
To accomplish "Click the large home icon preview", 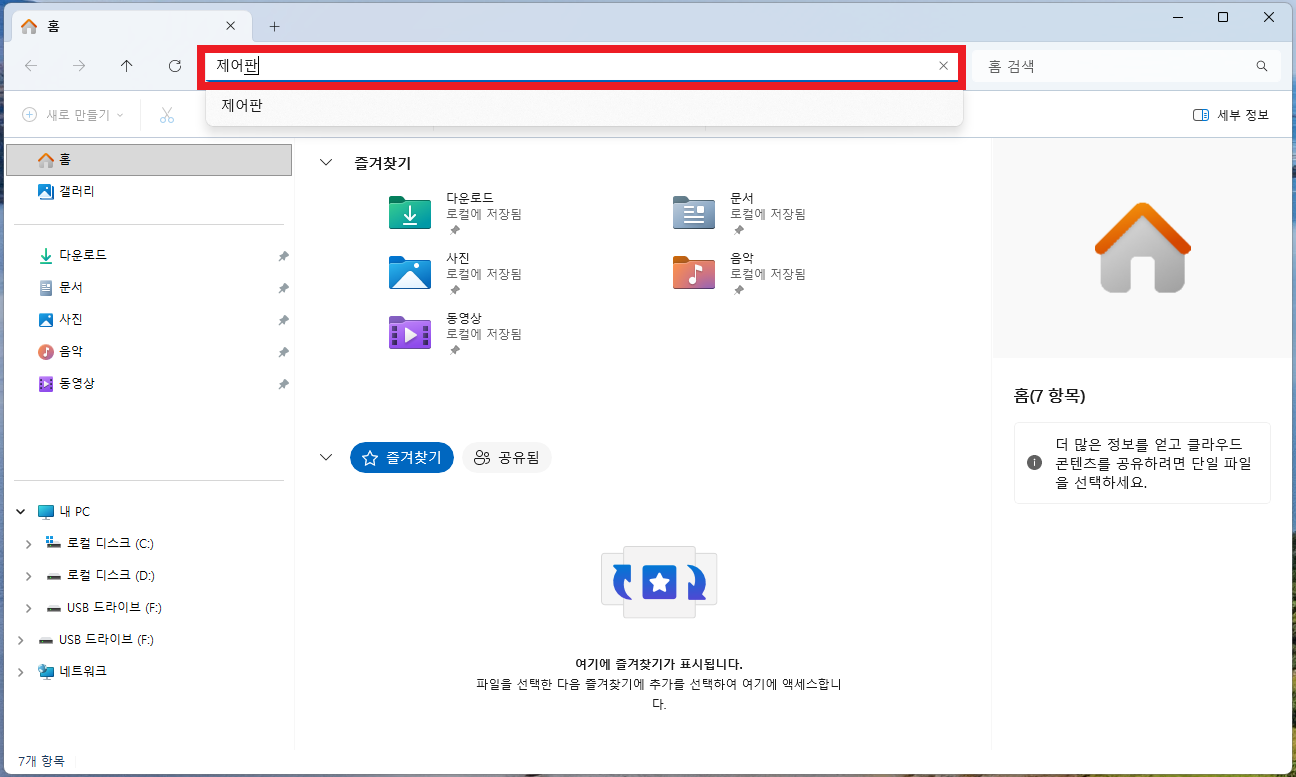I will pos(1141,248).
